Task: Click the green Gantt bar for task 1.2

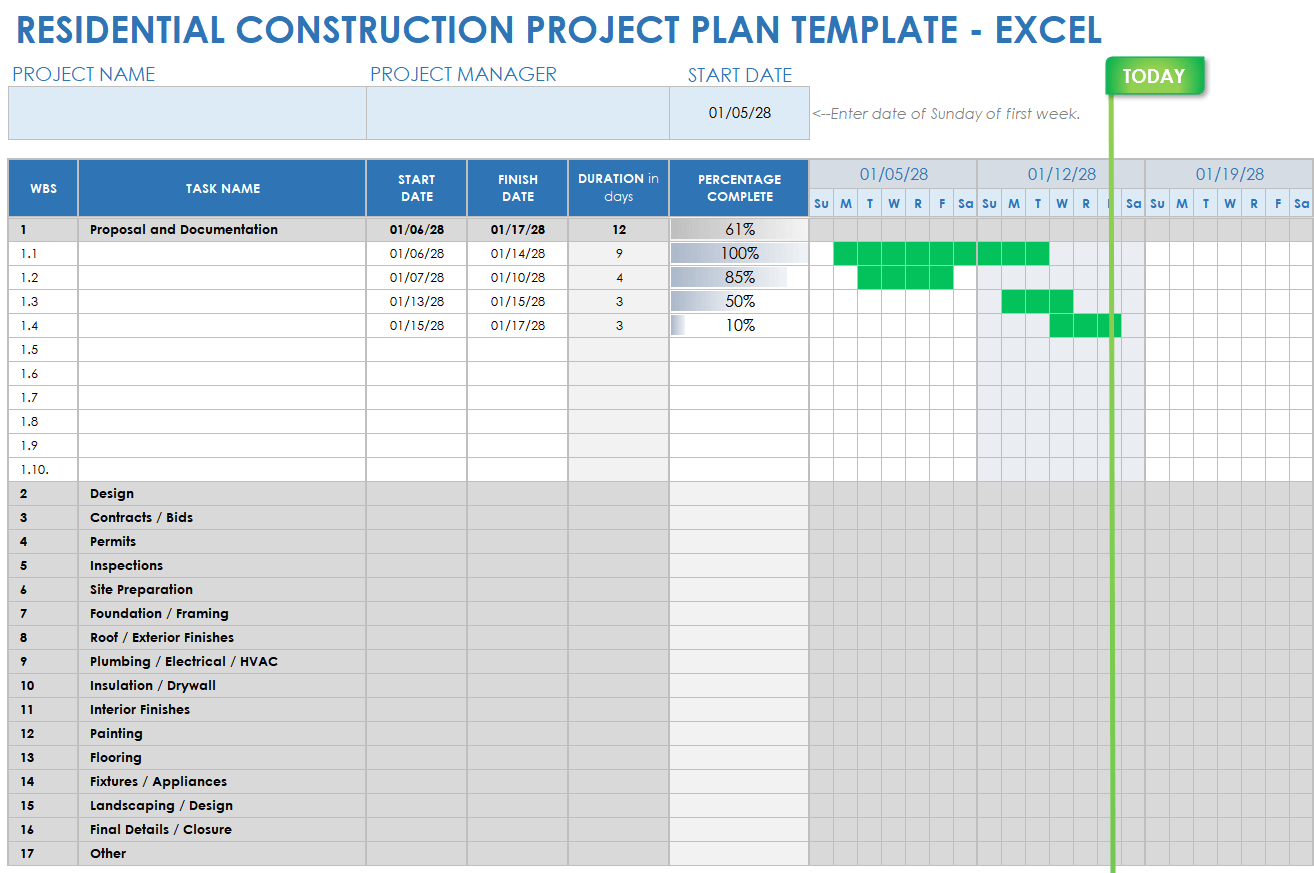Action: tap(905, 277)
